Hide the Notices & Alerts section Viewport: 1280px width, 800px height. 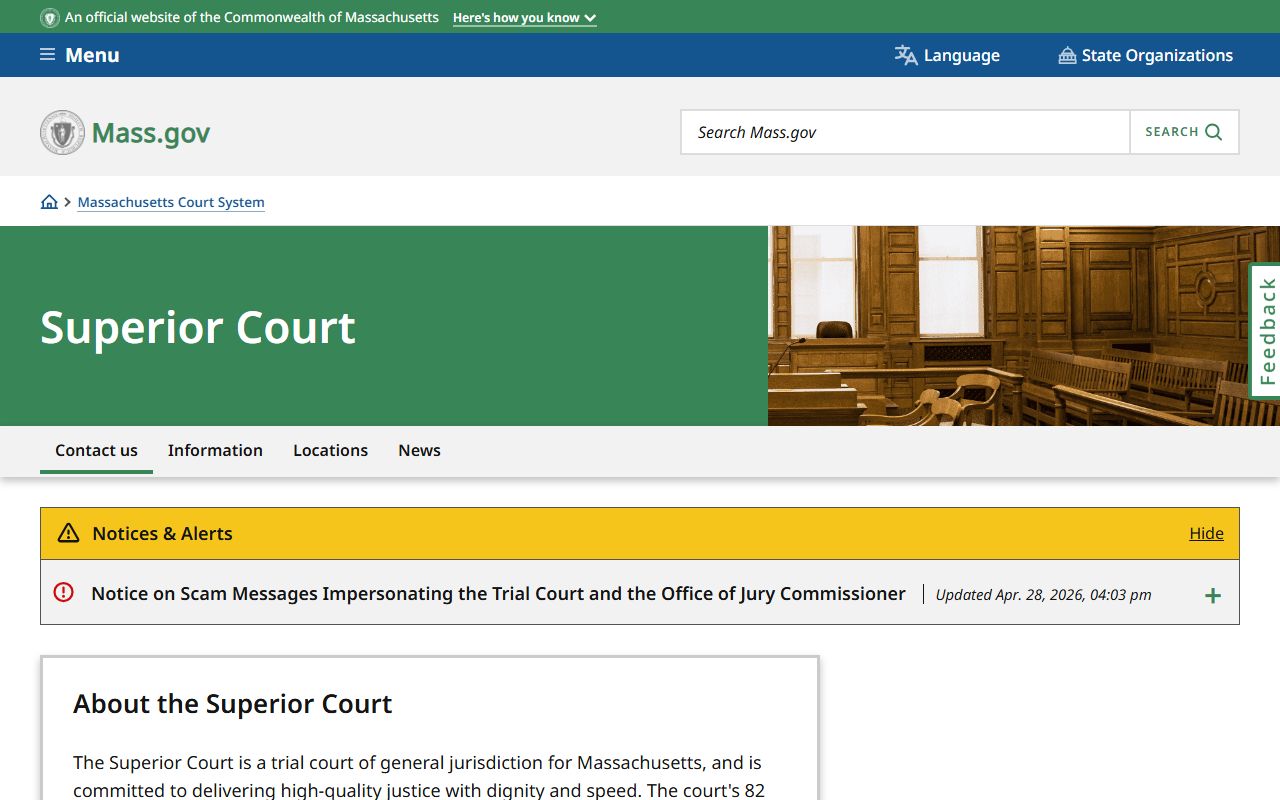(1206, 533)
